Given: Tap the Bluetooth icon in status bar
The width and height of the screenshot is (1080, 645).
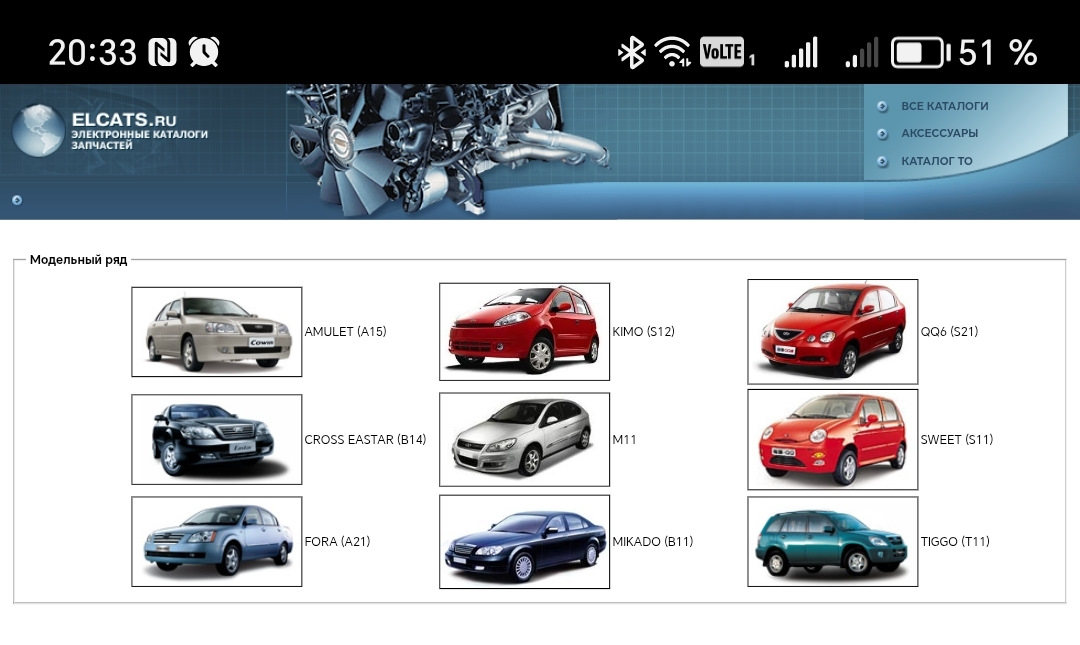Looking at the screenshot, I should (631, 52).
